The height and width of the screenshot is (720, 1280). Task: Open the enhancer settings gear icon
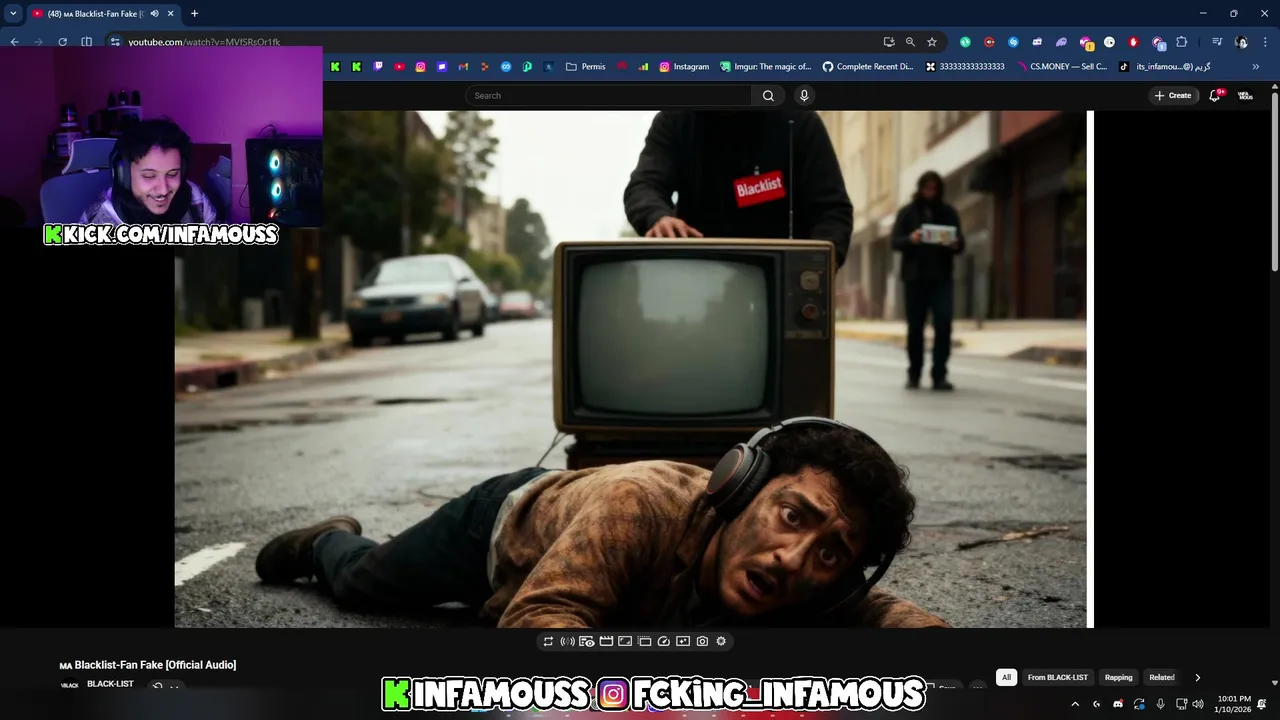click(x=721, y=641)
